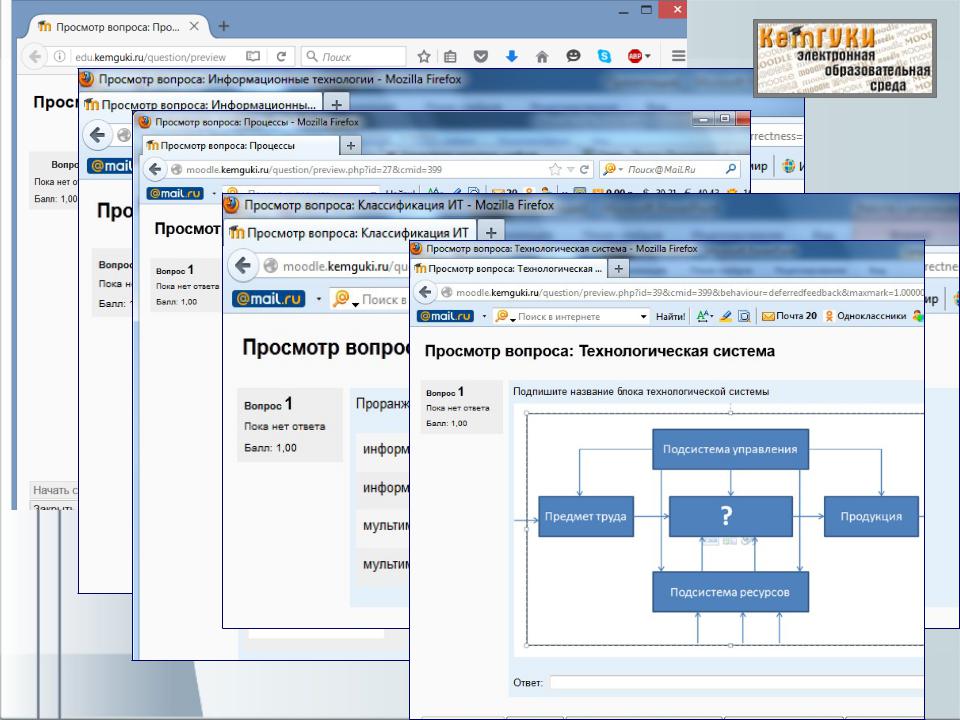Reload page in the Процессы window

[x=585, y=170]
